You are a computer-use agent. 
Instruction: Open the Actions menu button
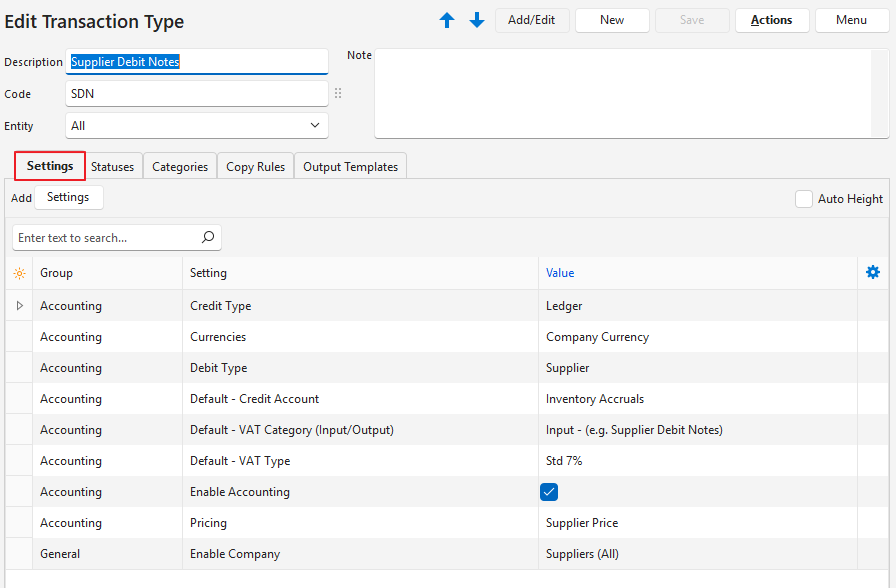[772, 21]
